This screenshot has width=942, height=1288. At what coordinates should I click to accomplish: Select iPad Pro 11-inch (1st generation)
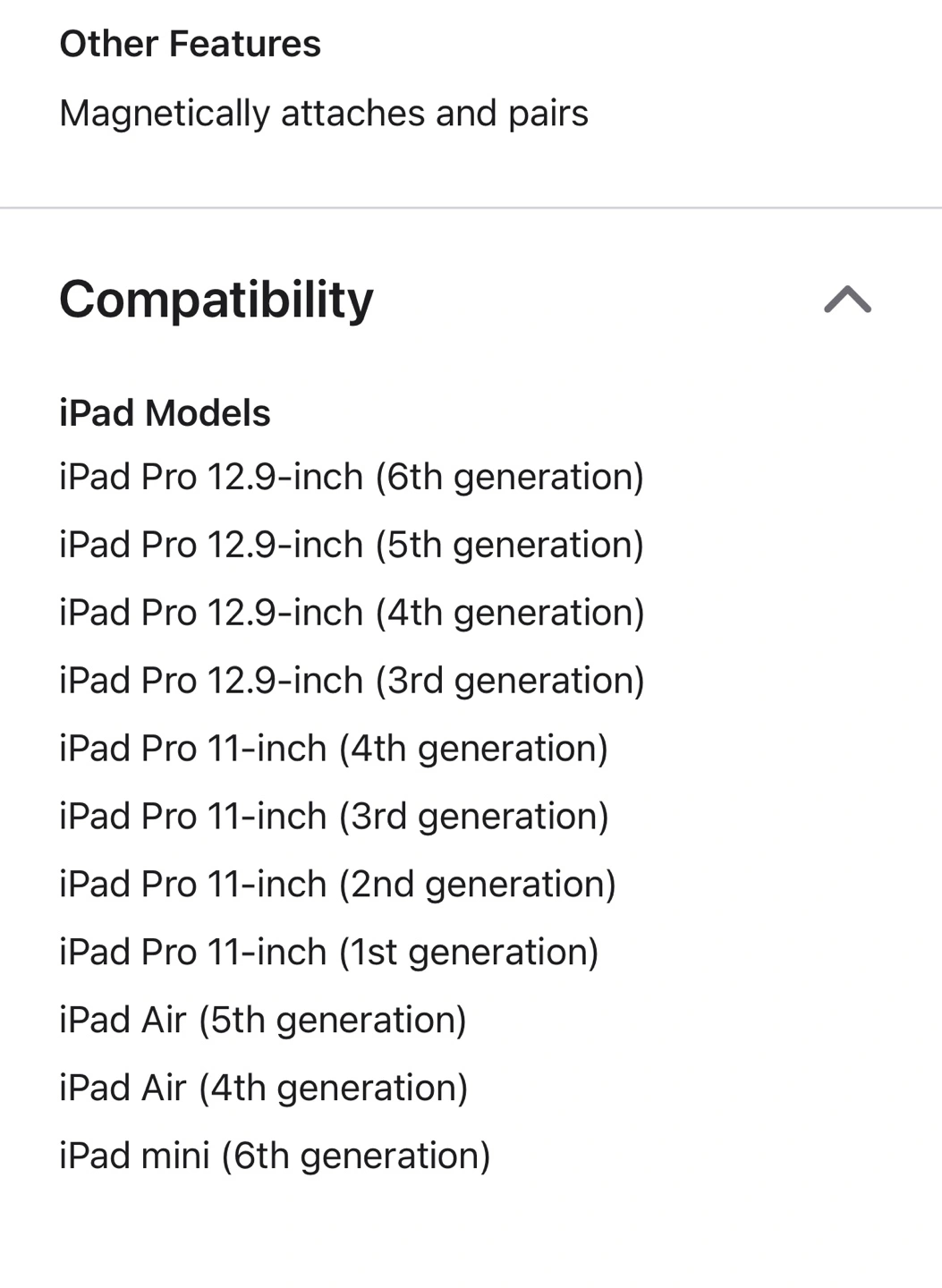click(x=328, y=953)
